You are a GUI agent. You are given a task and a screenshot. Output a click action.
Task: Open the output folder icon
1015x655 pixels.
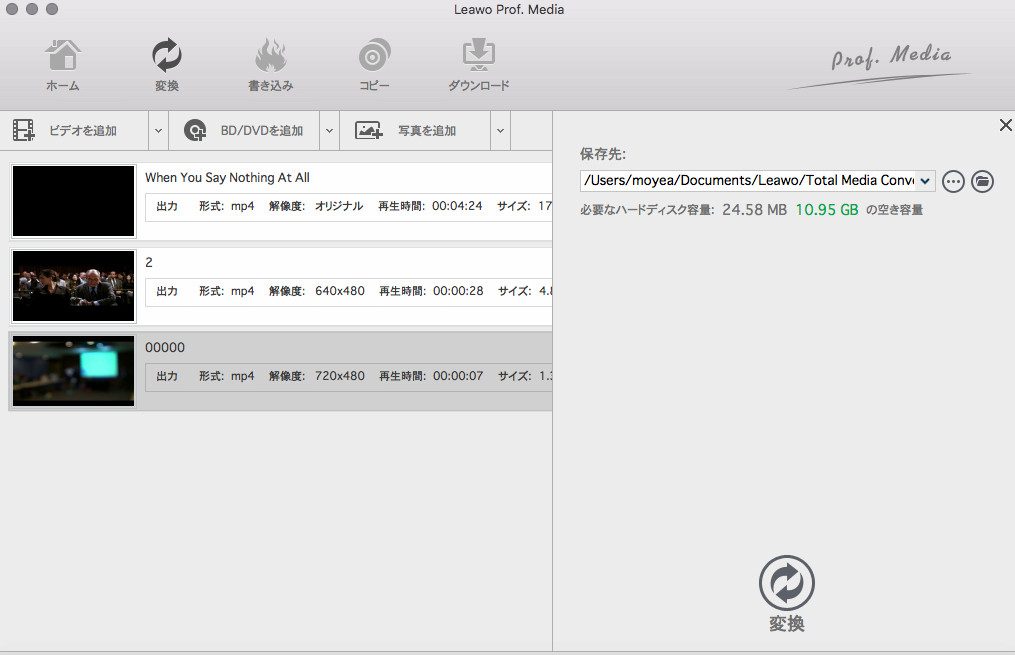(x=983, y=181)
